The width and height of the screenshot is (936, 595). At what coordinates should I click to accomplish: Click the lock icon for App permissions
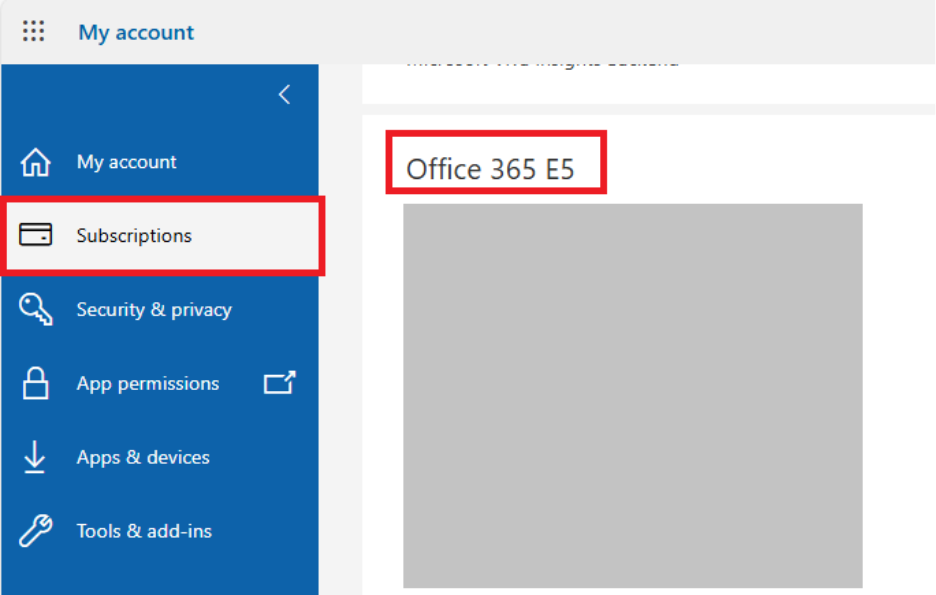pos(35,383)
